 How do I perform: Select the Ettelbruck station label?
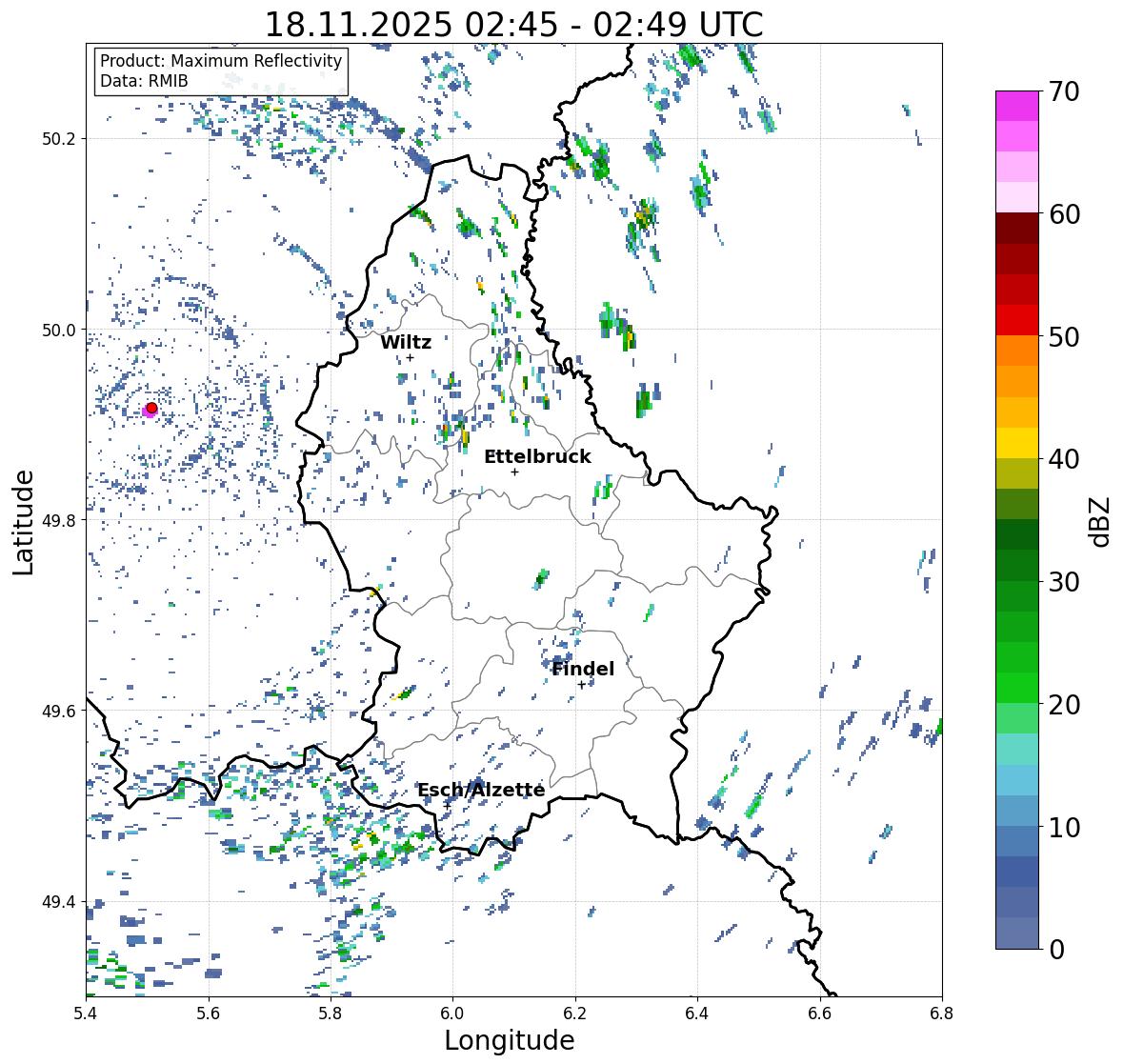[537, 456]
